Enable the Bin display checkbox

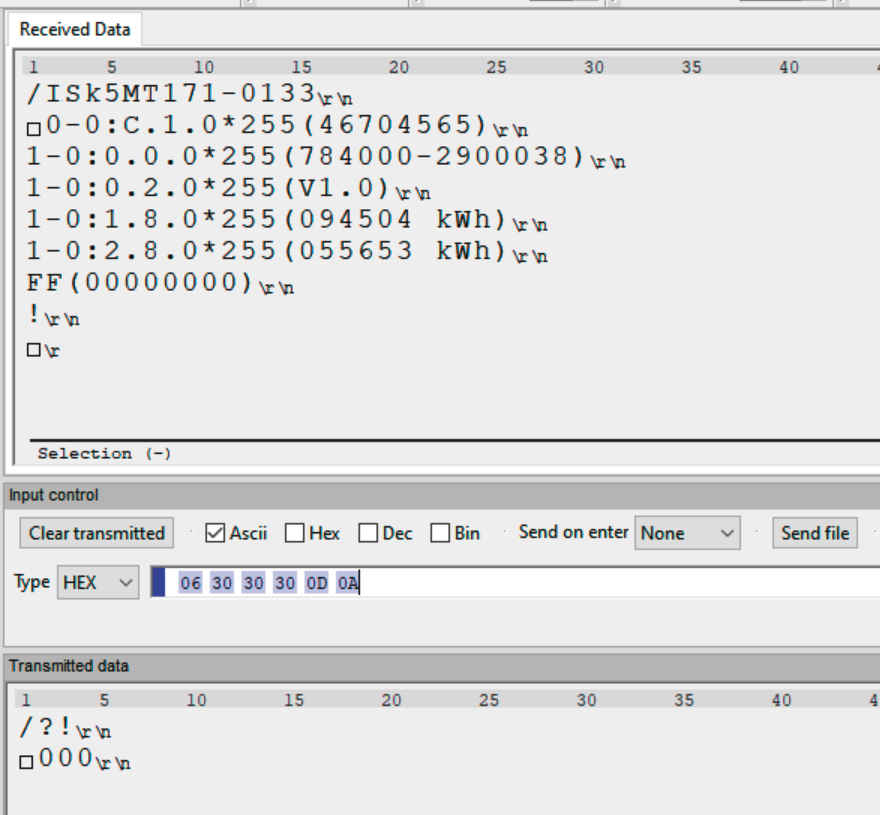[x=440, y=533]
